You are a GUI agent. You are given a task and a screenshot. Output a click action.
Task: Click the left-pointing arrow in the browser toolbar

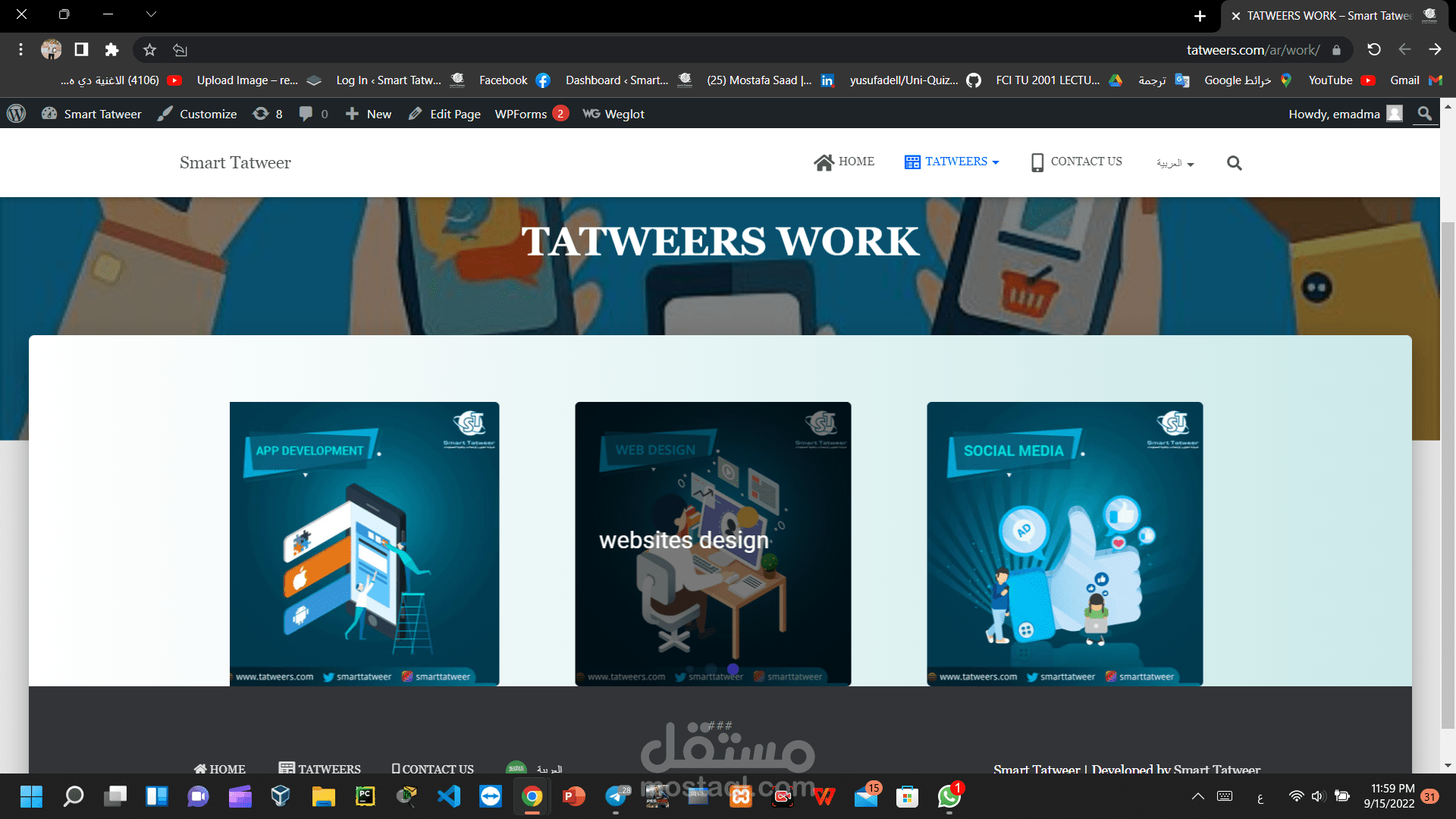pyautogui.click(x=1404, y=50)
